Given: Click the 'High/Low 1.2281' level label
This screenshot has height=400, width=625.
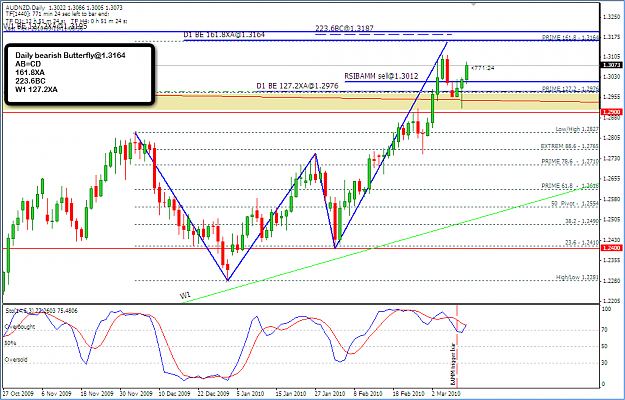Looking at the screenshot, I should pos(577,277).
